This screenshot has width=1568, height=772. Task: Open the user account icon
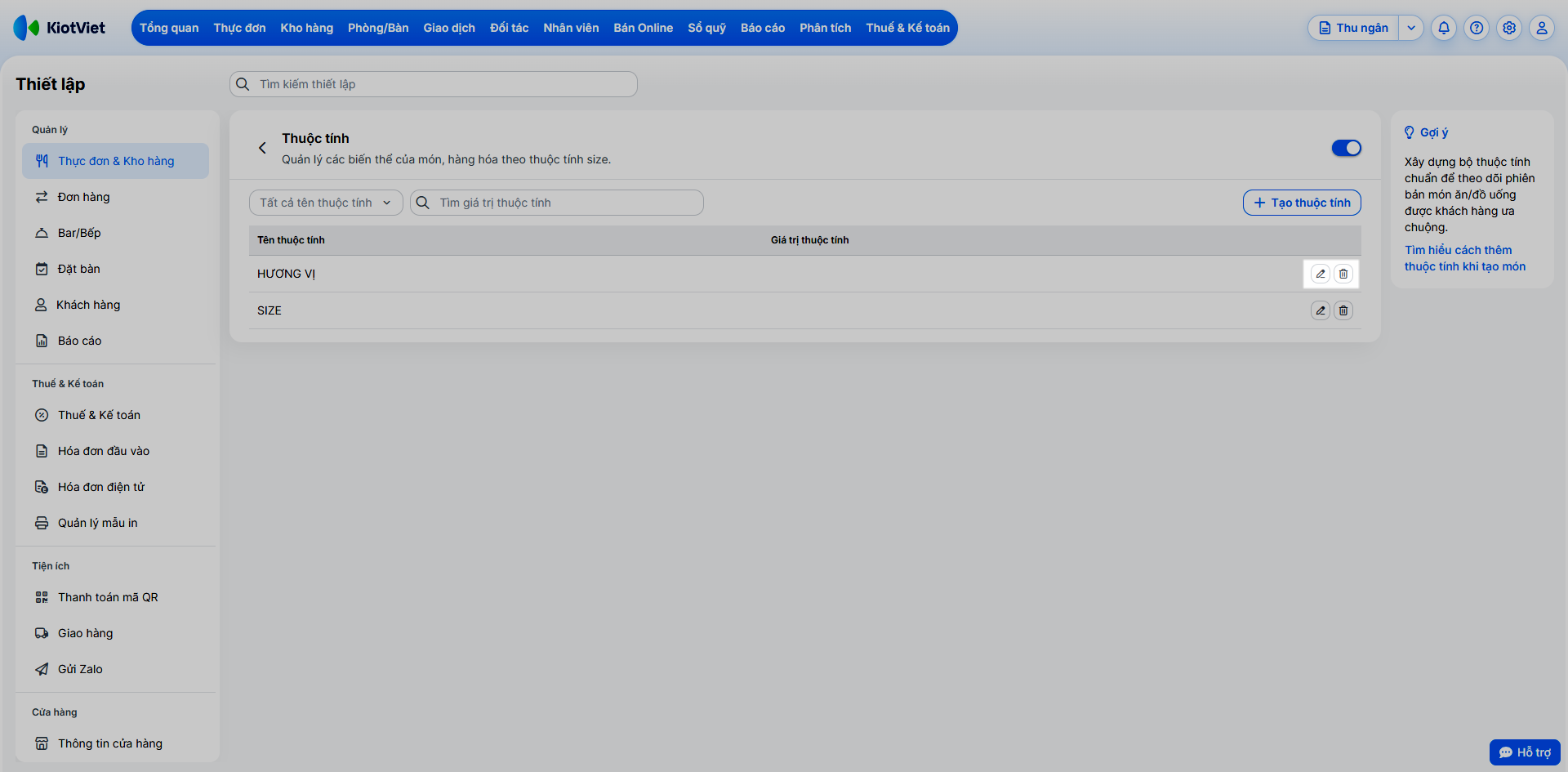point(1542,28)
